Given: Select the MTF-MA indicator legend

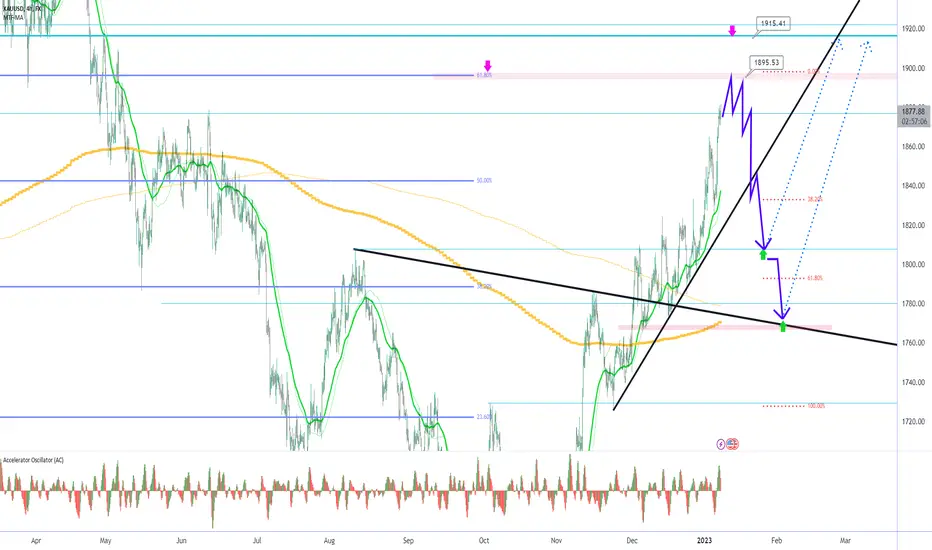Looking at the screenshot, I should pos(14,18).
